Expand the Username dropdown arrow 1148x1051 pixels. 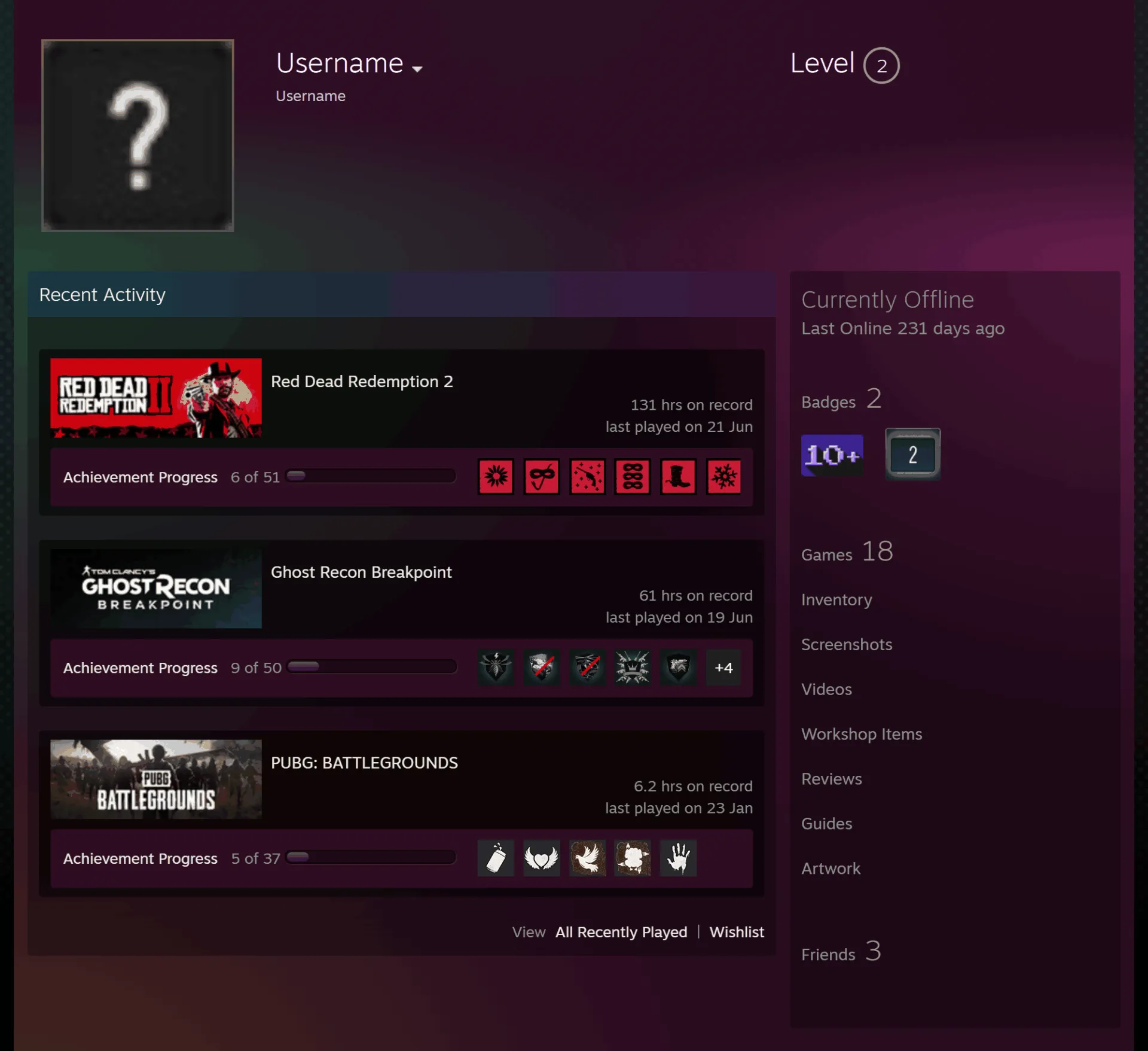coord(417,69)
